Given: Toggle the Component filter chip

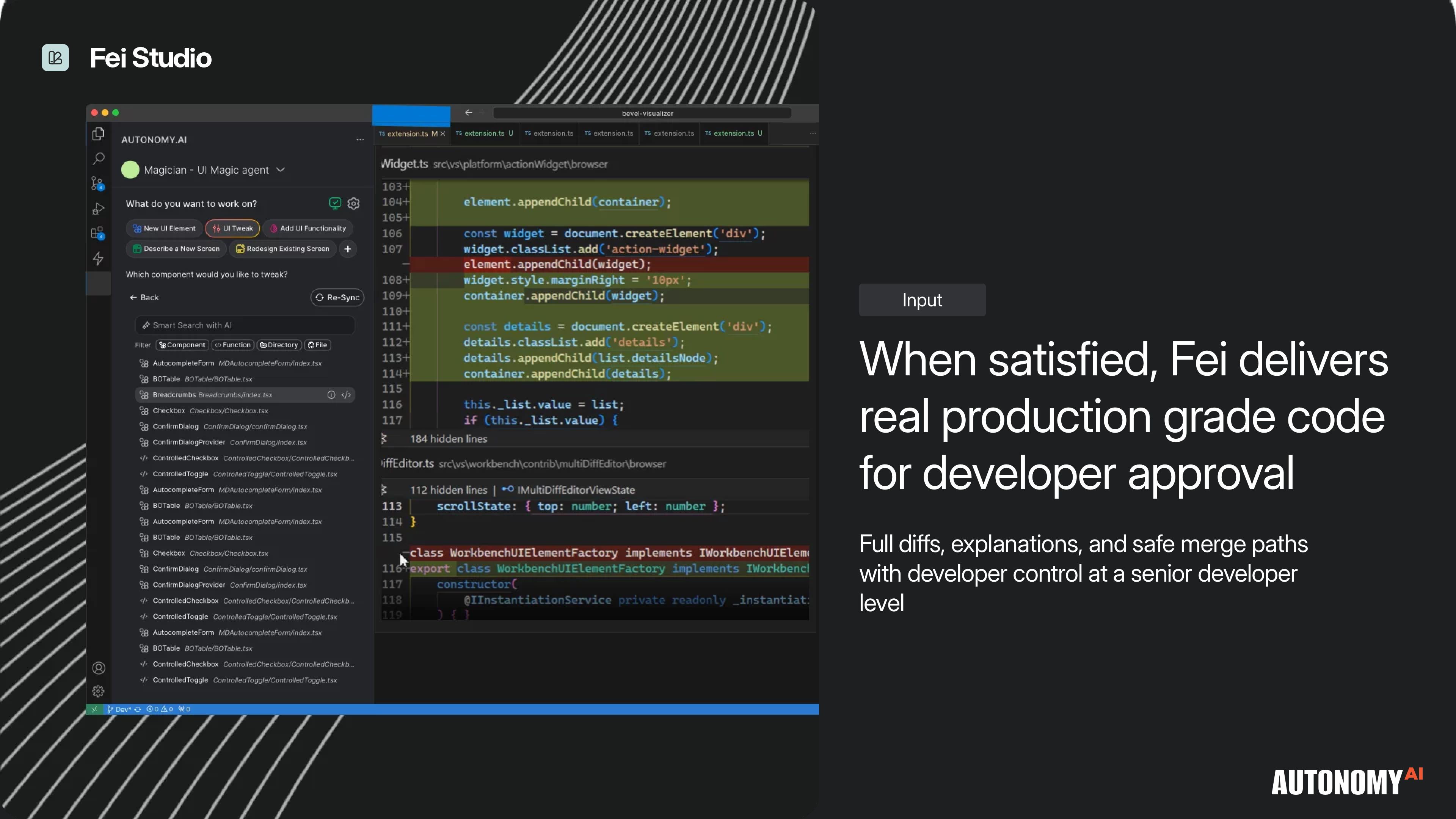Looking at the screenshot, I should click(x=182, y=345).
